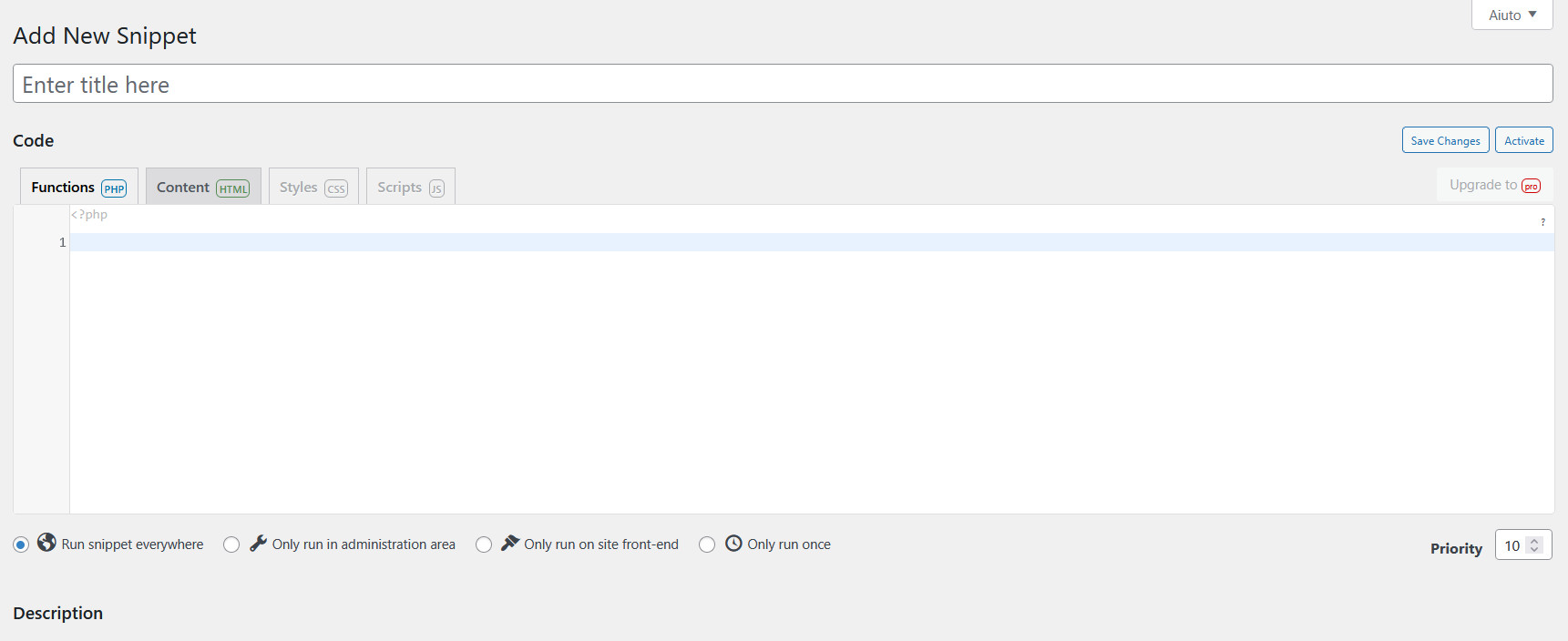
Task: Click the globe icon for run everywhere
Action: coord(46,543)
